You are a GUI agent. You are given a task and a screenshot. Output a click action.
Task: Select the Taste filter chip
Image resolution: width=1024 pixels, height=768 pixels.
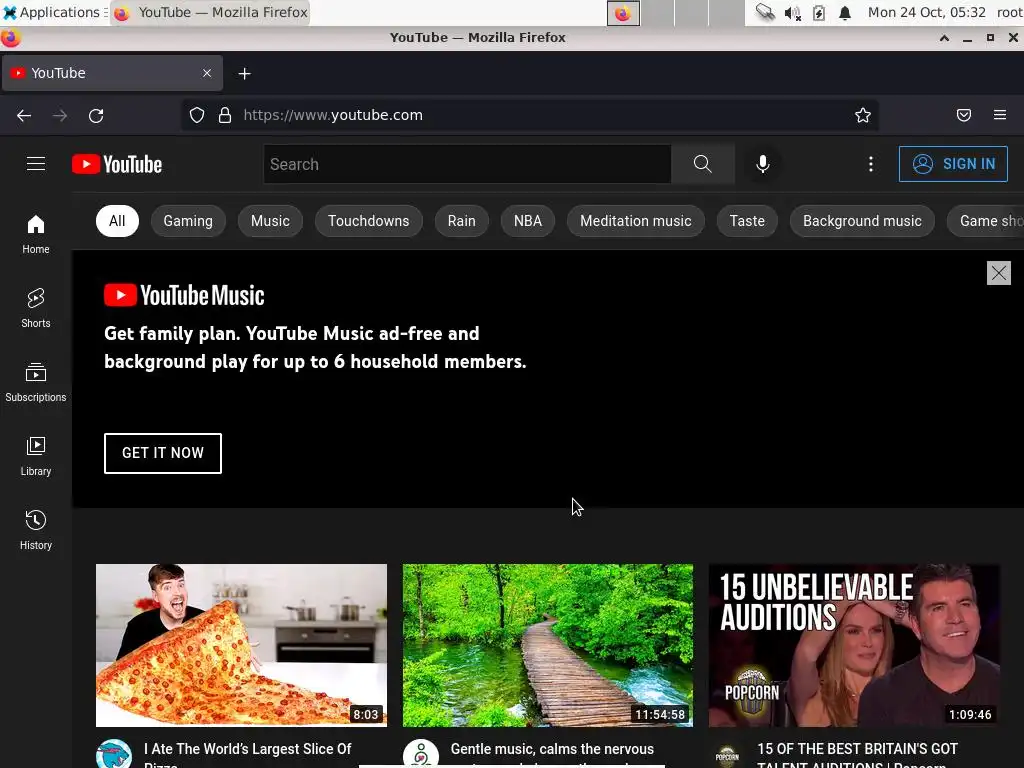click(x=747, y=221)
